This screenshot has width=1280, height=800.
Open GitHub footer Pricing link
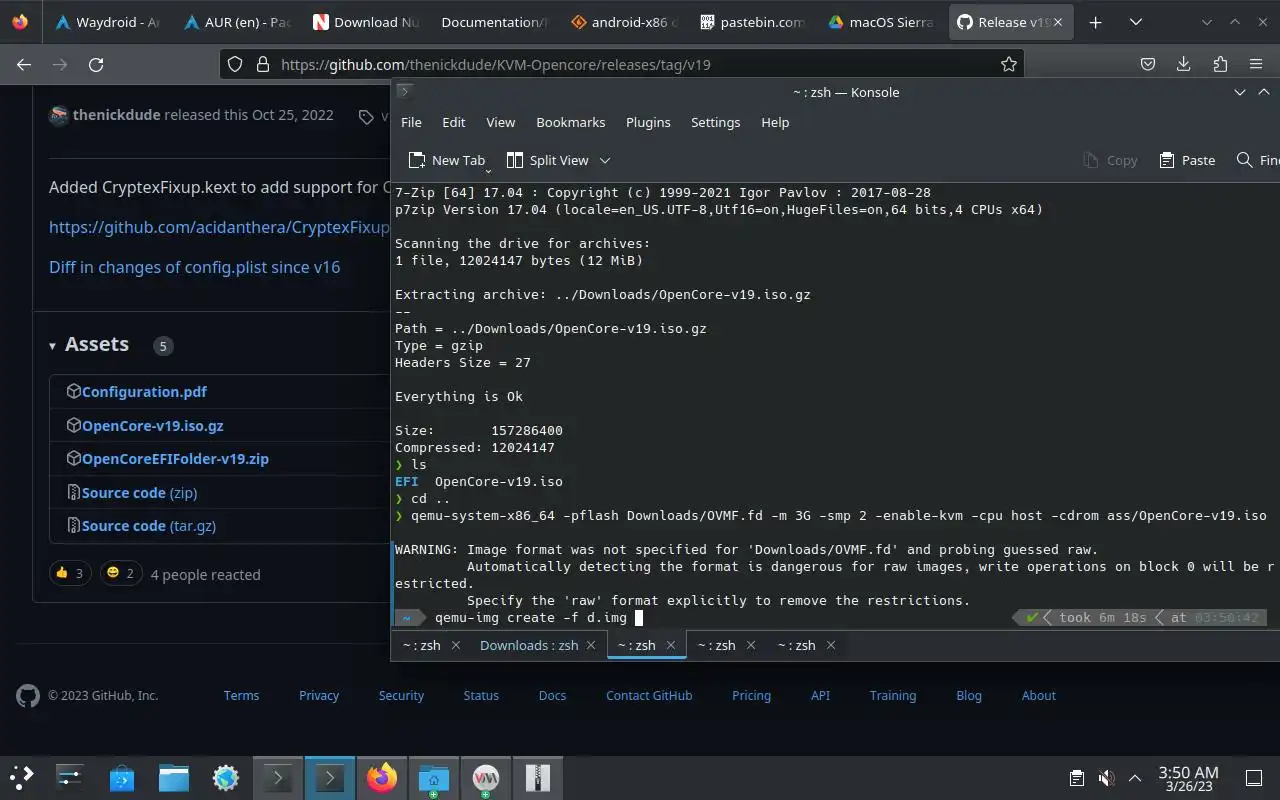click(x=751, y=695)
